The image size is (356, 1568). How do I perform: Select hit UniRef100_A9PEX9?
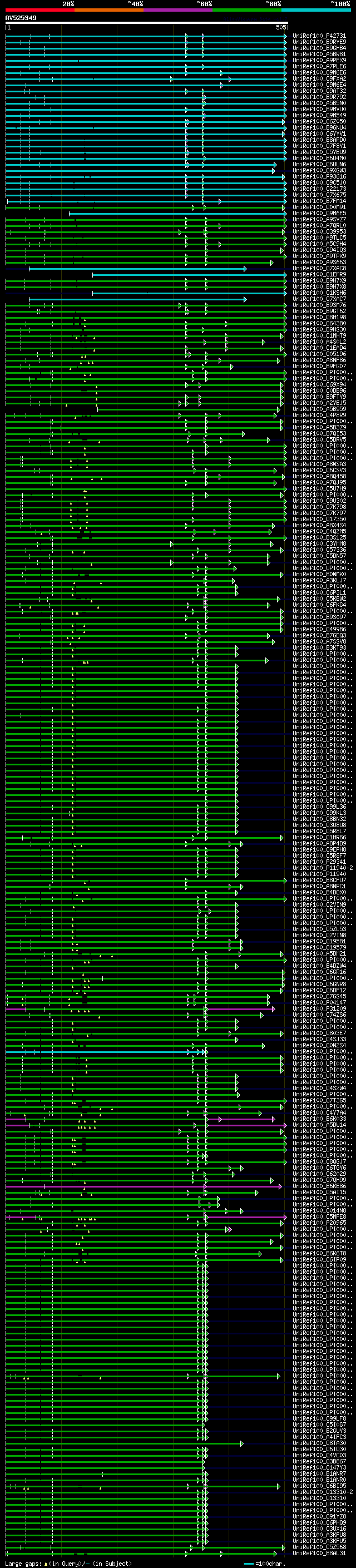coord(319,60)
